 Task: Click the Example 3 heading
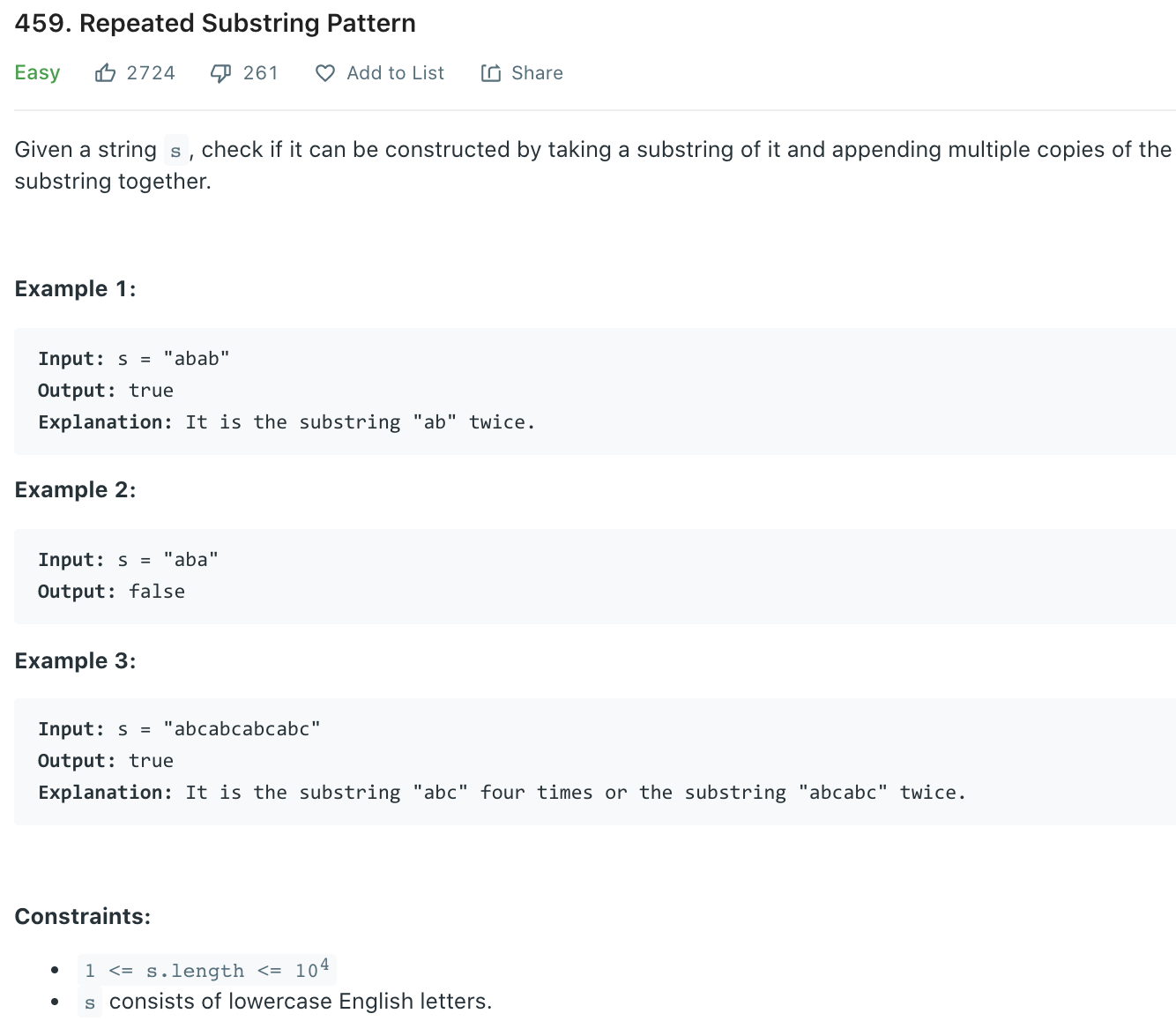point(76,661)
